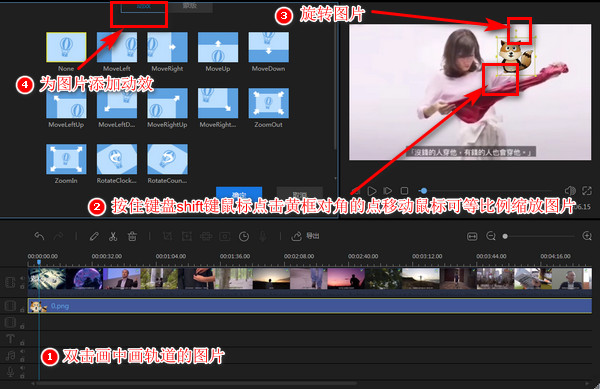Click the blue confirm button
This screenshot has height=389, width=600.
point(239,194)
